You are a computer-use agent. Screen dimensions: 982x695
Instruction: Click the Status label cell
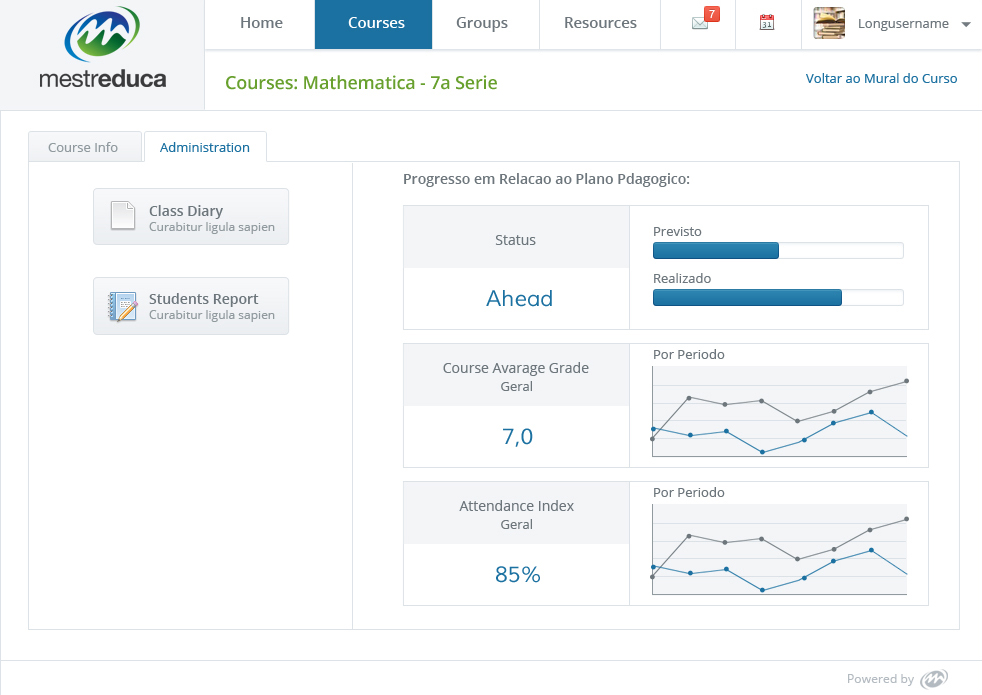[x=516, y=237]
